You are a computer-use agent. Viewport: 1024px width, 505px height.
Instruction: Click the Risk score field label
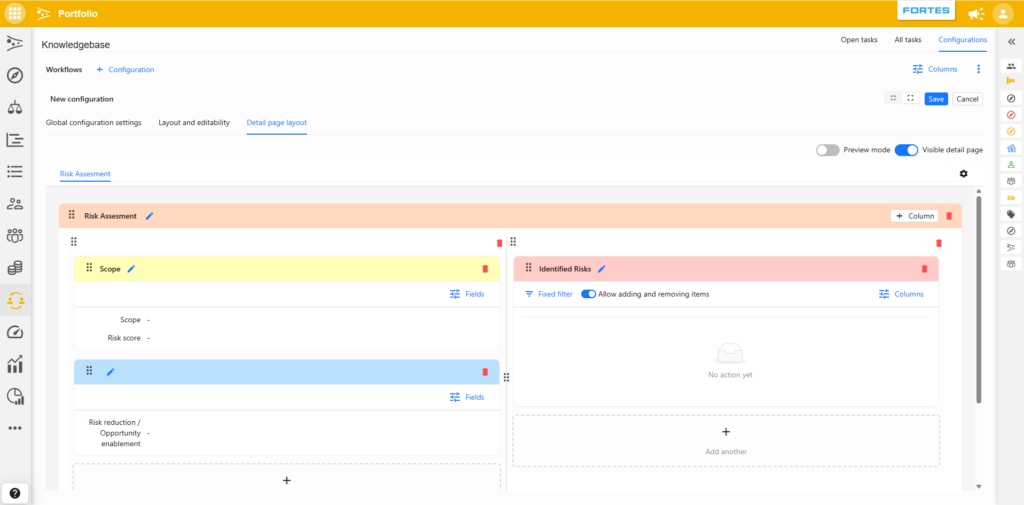[x=124, y=338]
